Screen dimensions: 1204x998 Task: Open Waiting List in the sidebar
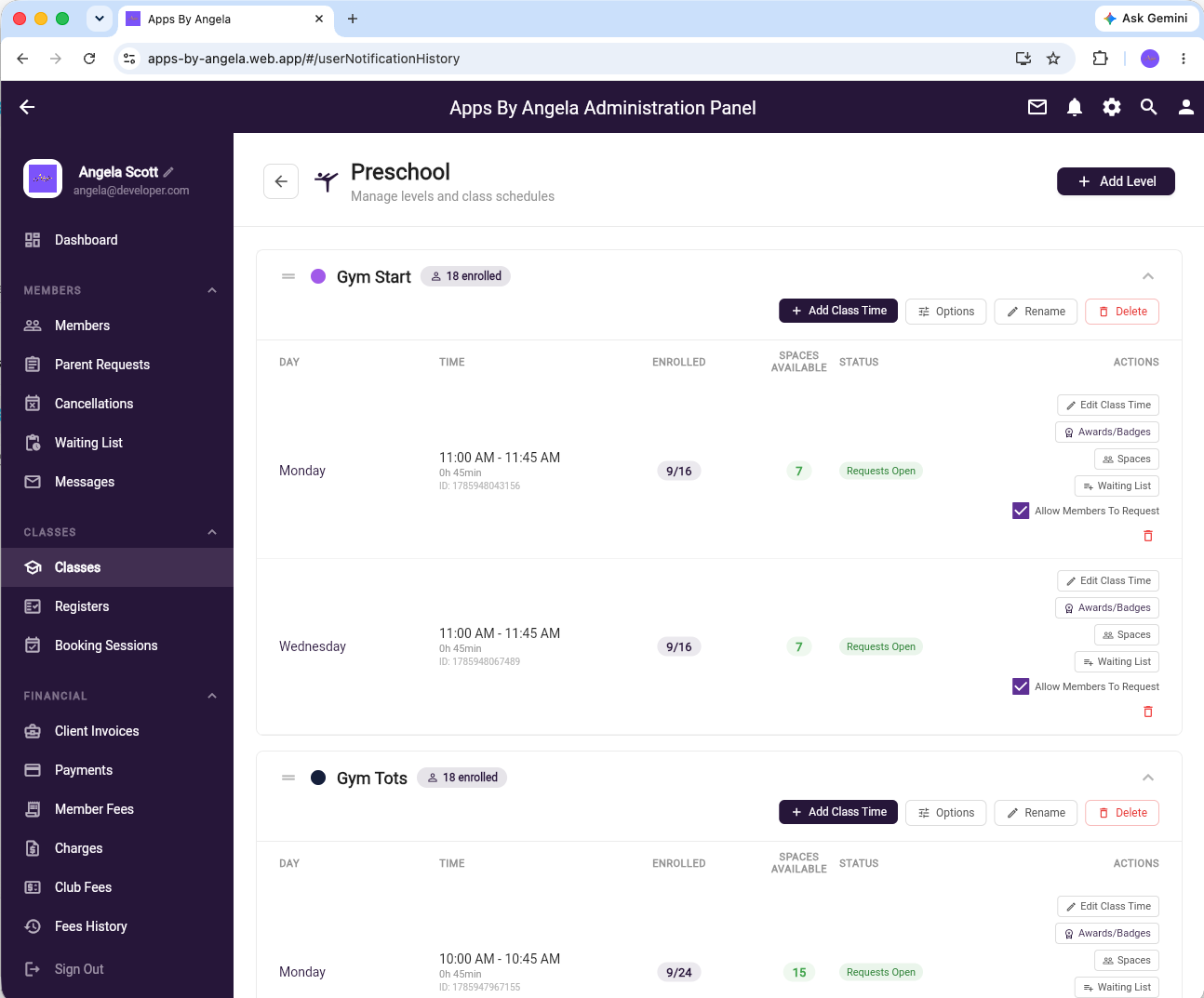point(117,443)
